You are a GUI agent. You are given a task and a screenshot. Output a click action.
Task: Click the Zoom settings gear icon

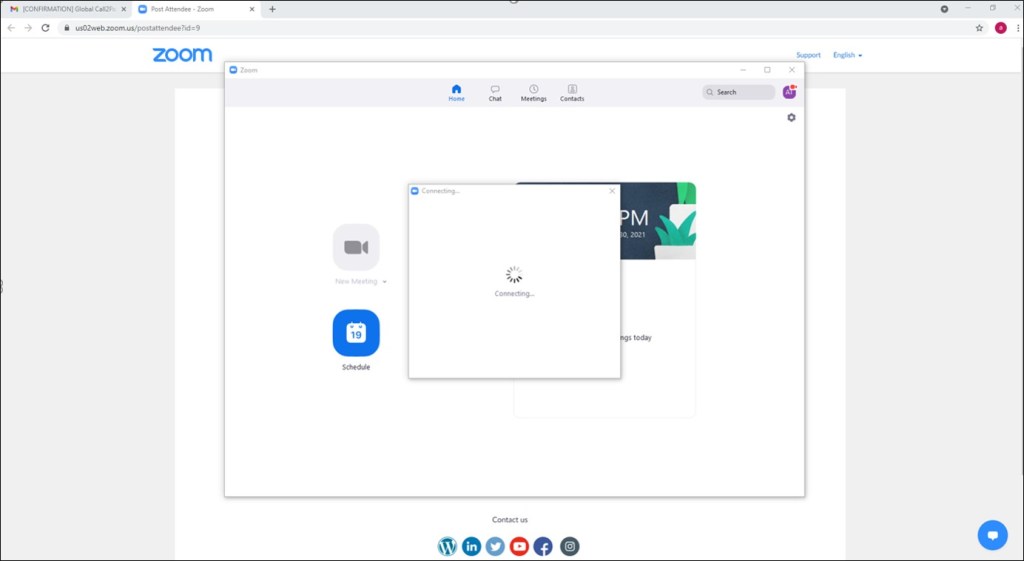pos(791,118)
